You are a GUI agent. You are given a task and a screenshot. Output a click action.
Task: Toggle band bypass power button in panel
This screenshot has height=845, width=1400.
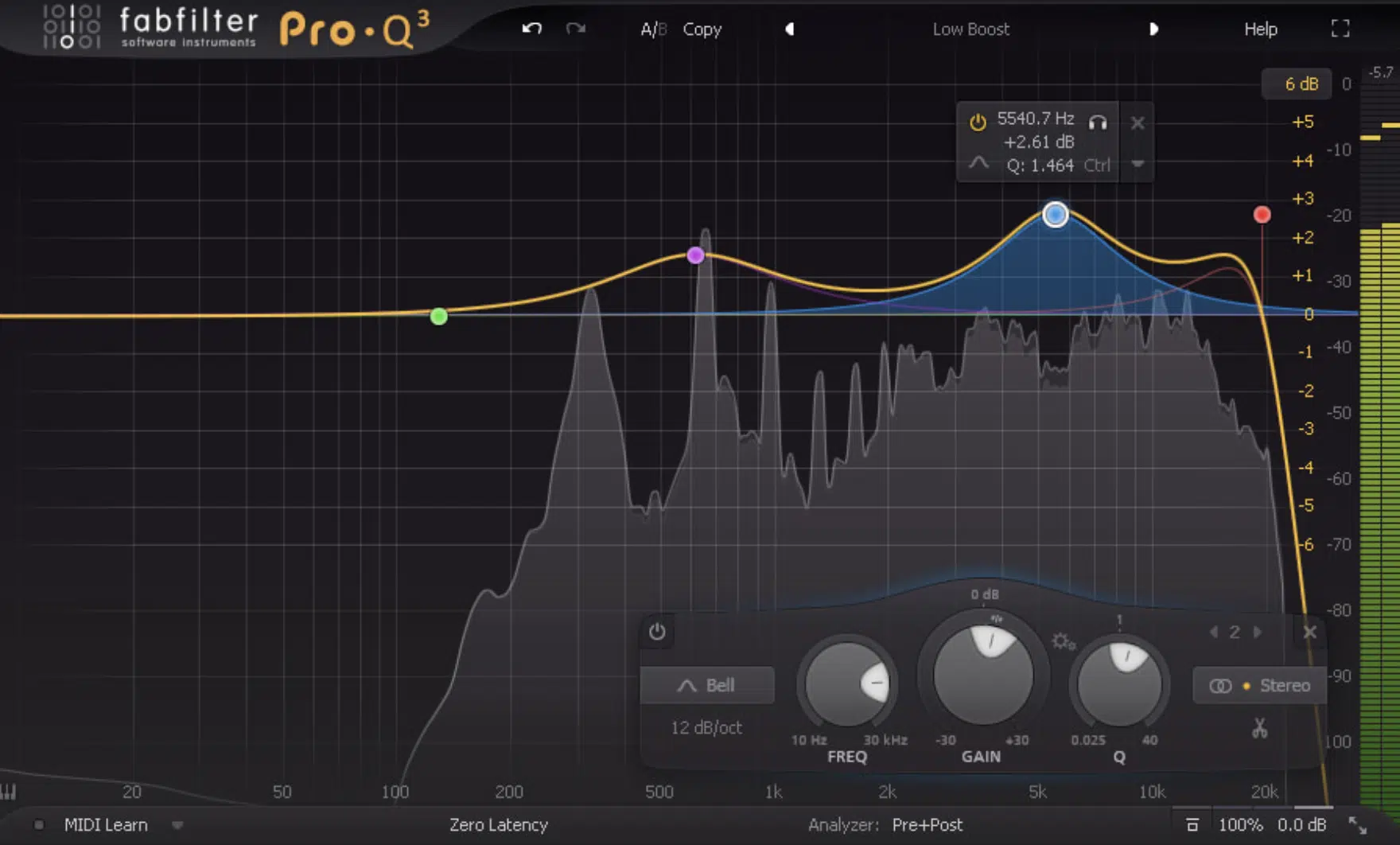[657, 632]
